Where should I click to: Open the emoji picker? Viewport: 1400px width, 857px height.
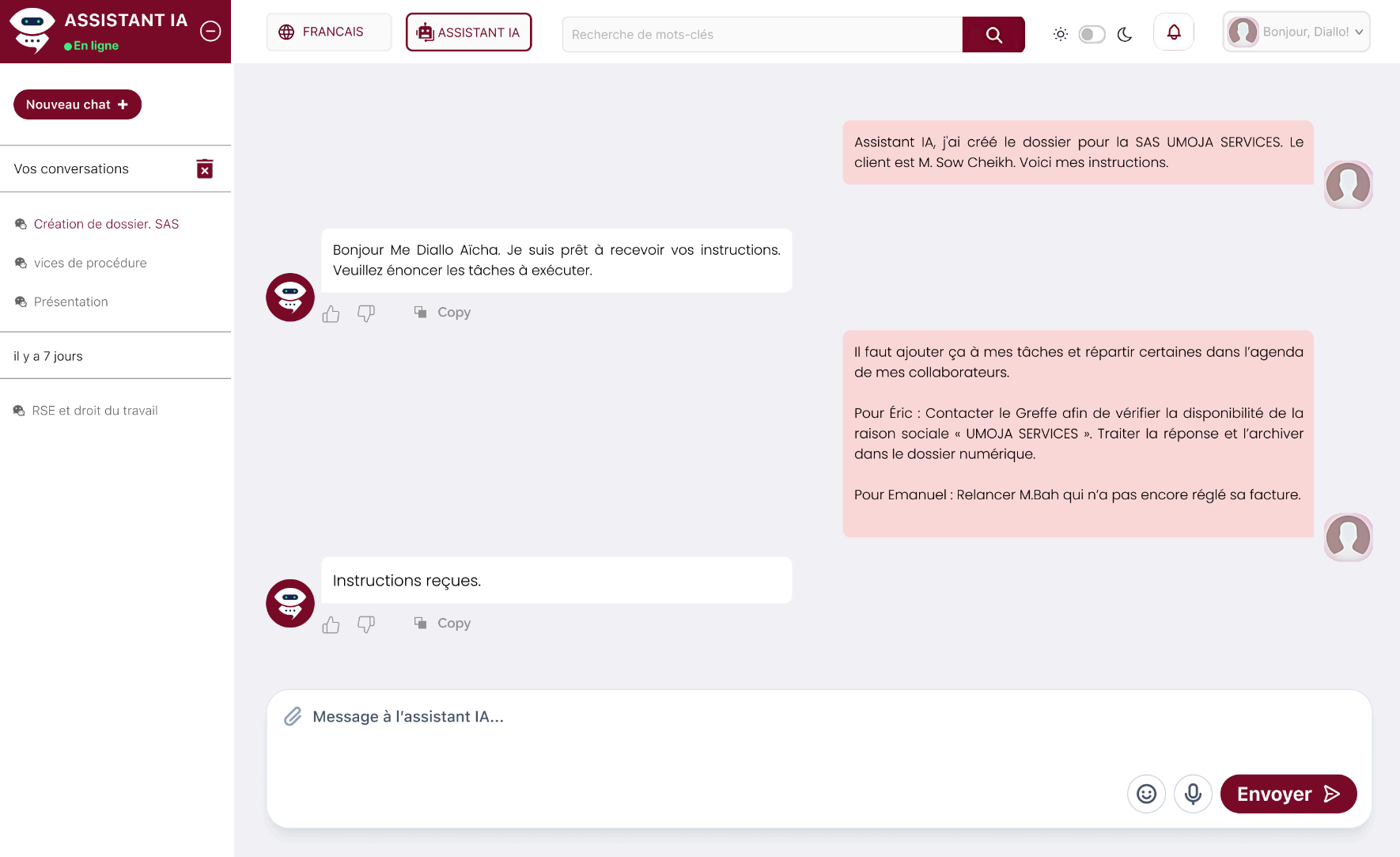point(1146,794)
